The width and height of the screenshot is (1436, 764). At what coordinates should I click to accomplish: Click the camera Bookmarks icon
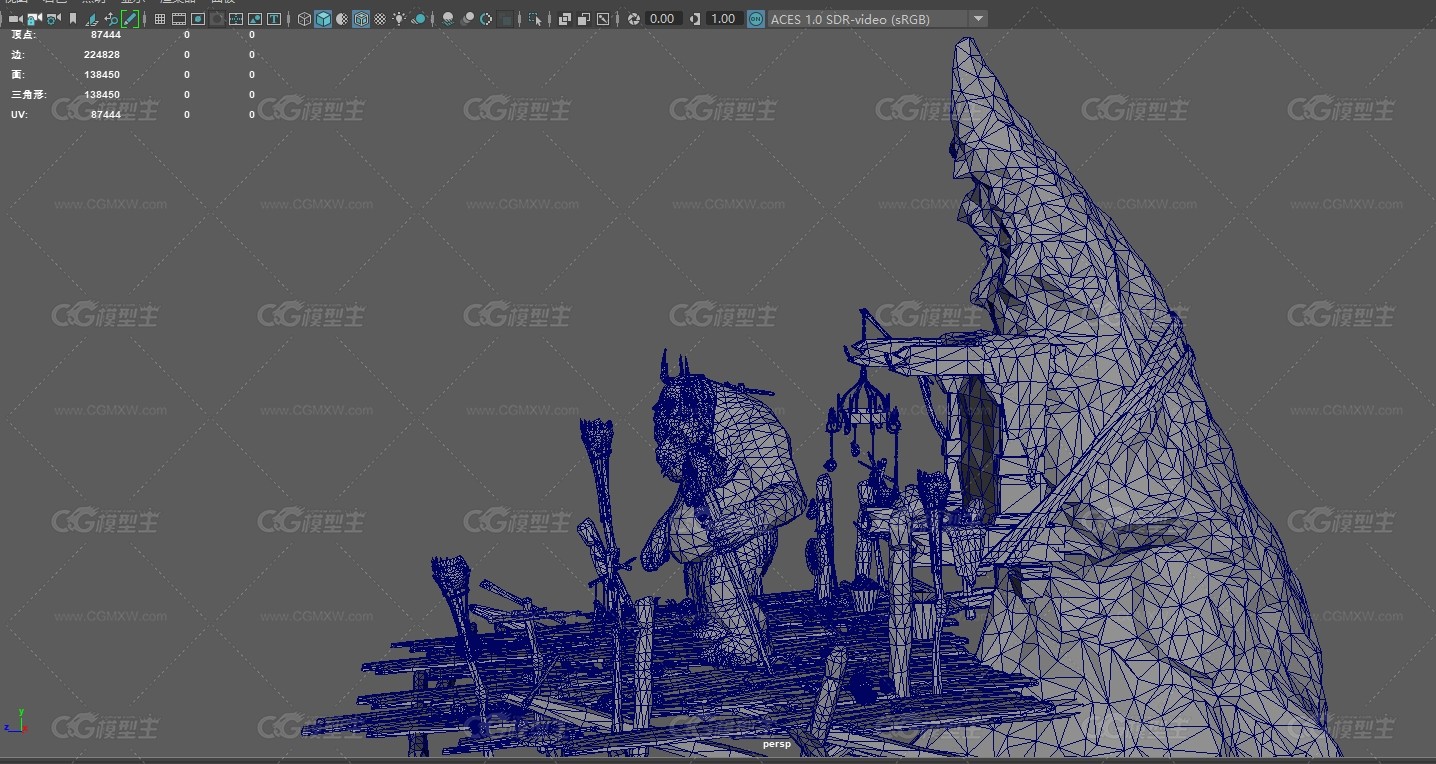73,19
